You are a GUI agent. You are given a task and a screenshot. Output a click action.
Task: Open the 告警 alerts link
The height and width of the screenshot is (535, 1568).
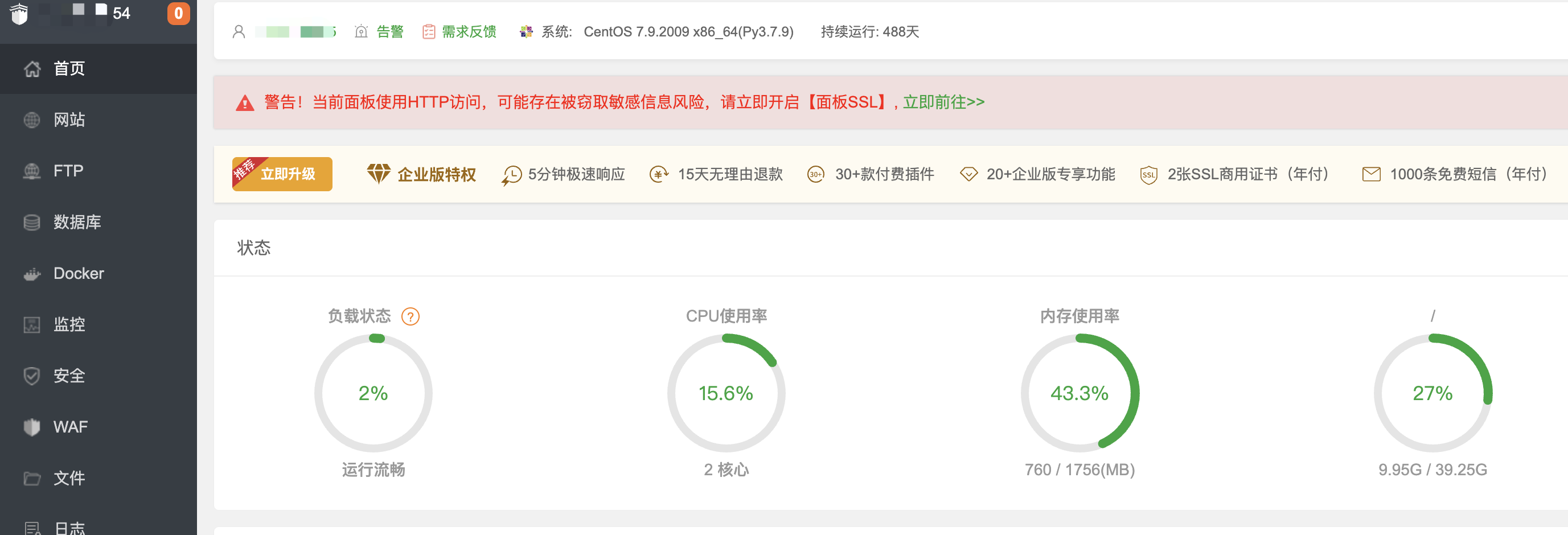point(389,32)
